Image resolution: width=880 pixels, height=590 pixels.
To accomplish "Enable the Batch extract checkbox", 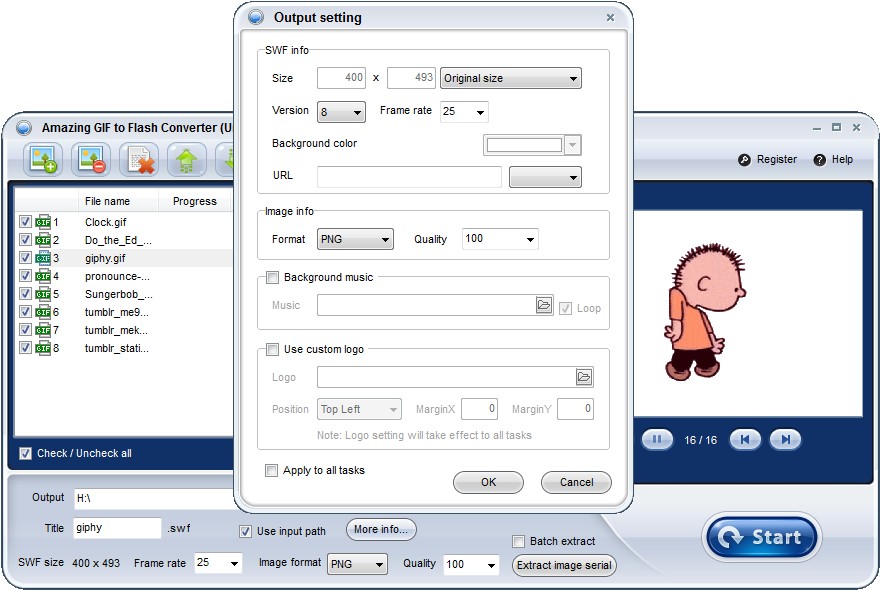I will coord(518,541).
